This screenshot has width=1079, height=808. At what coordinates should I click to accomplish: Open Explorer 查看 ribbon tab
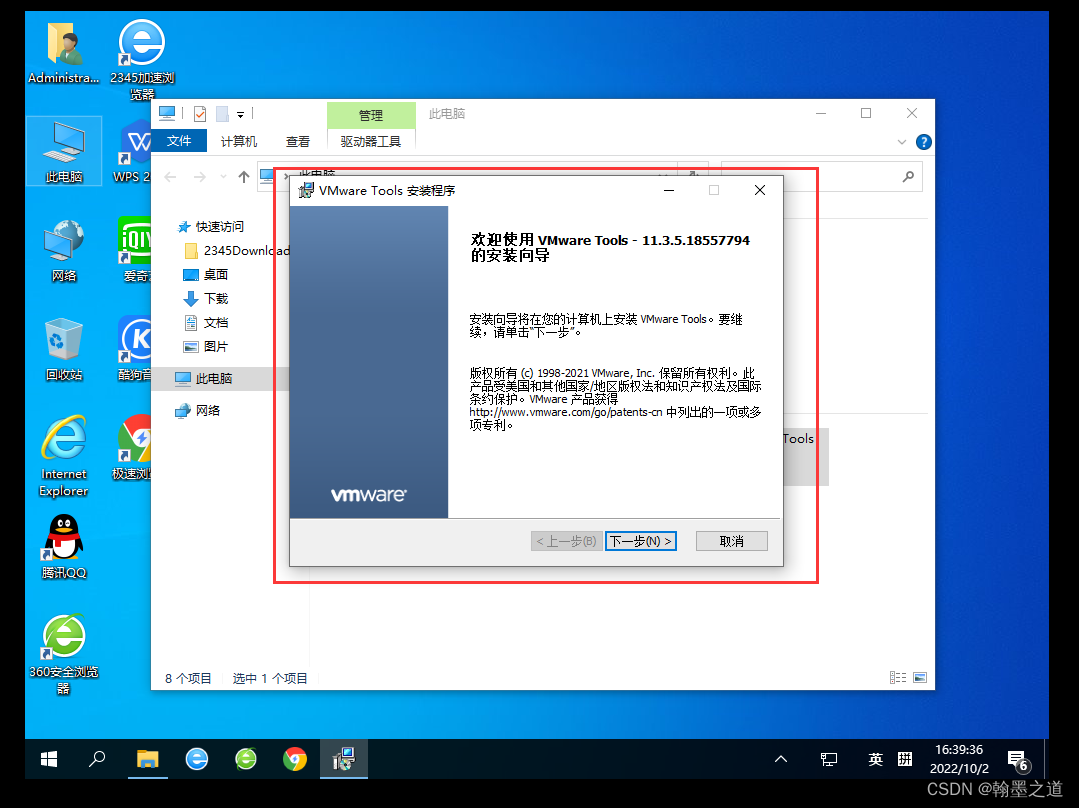coord(298,141)
